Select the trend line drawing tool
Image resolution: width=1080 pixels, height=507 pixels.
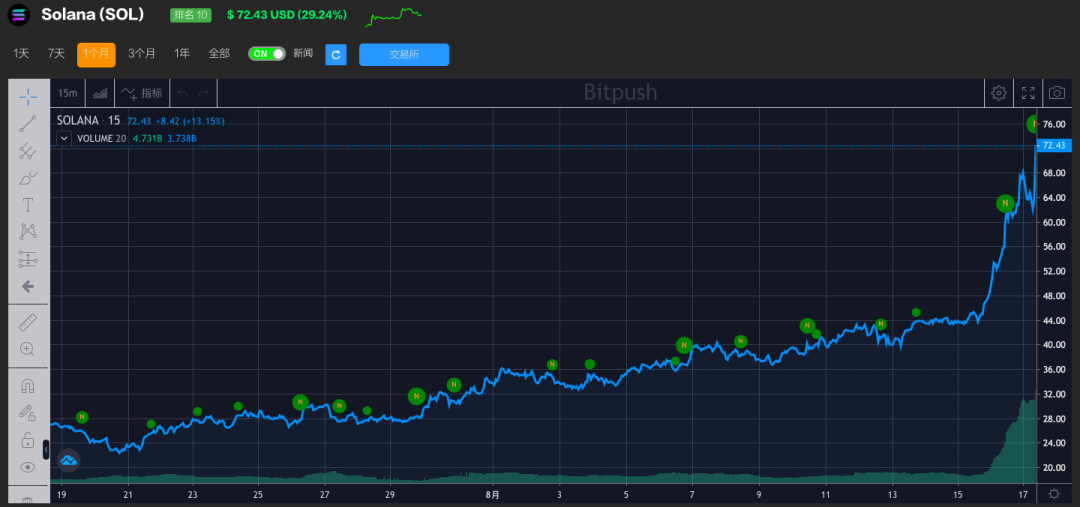coord(28,124)
